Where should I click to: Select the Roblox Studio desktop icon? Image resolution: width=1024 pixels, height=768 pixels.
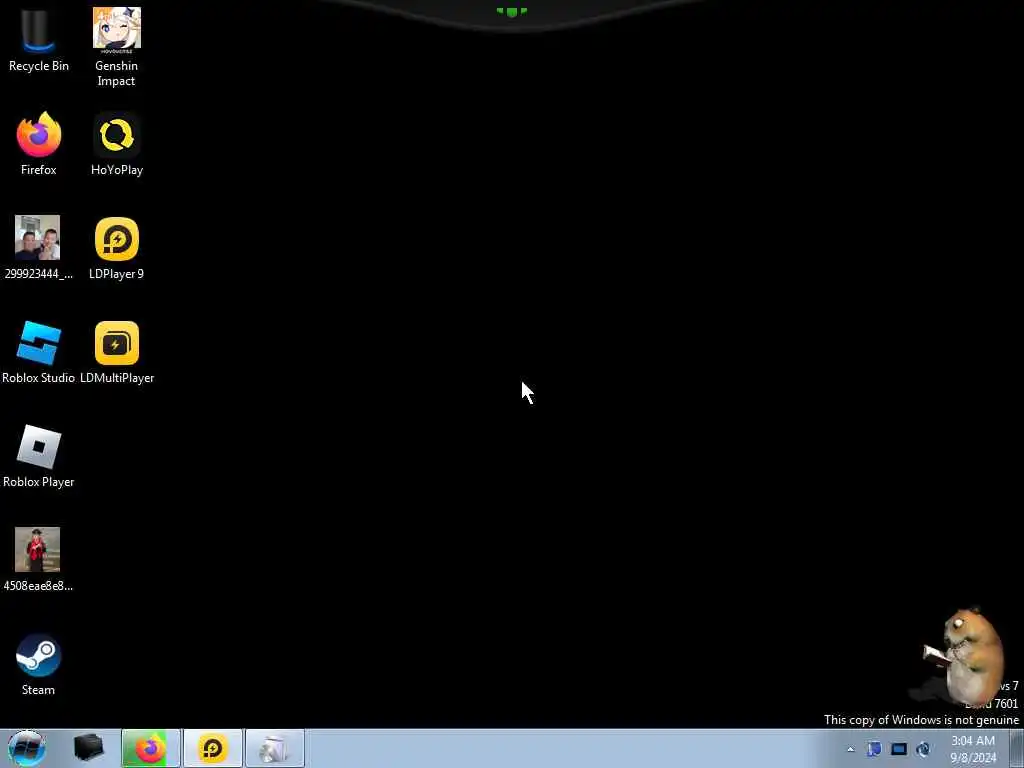click(39, 352)
